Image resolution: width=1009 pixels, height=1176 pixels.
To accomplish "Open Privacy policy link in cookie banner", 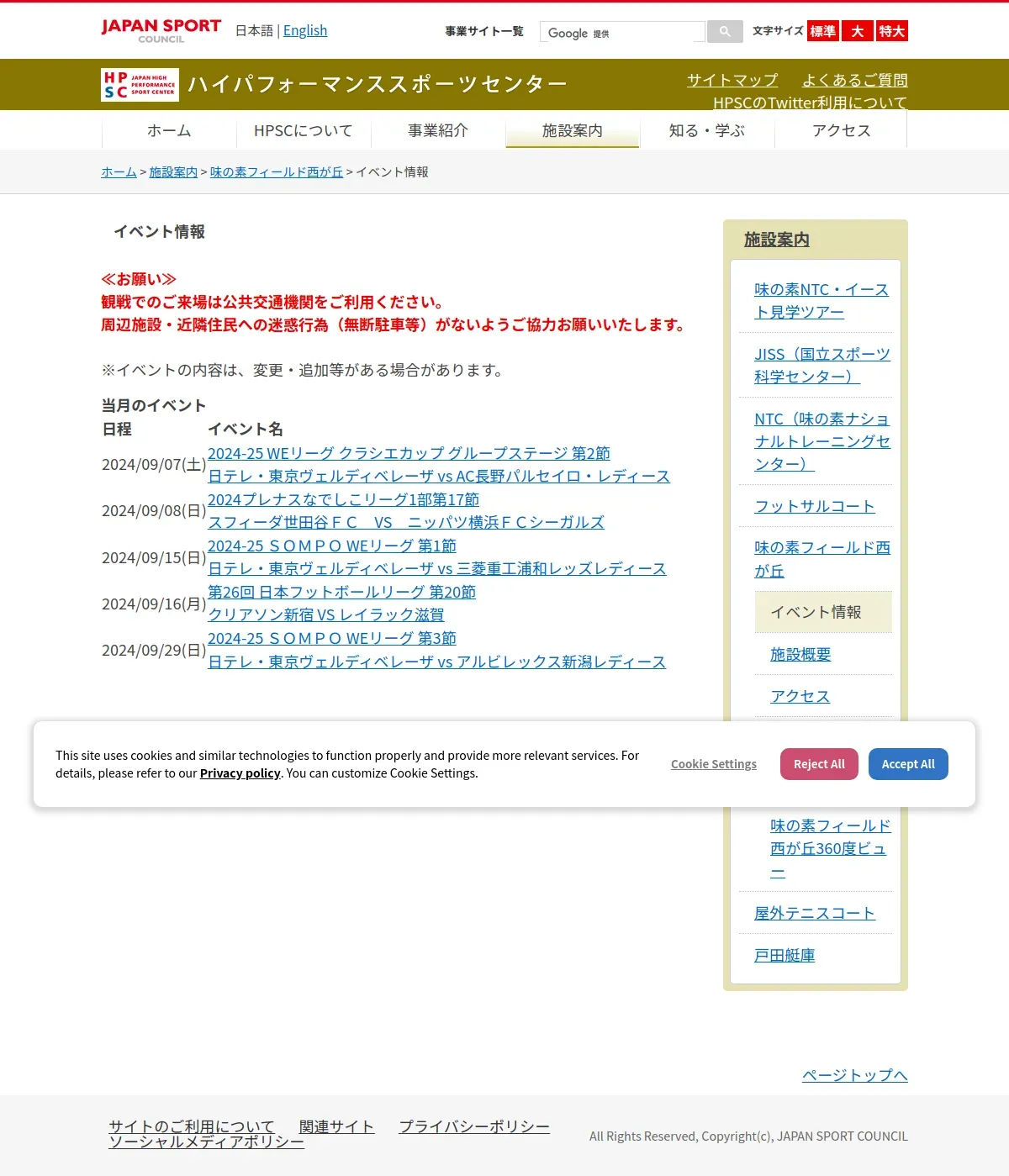I will tap(240, 773).
